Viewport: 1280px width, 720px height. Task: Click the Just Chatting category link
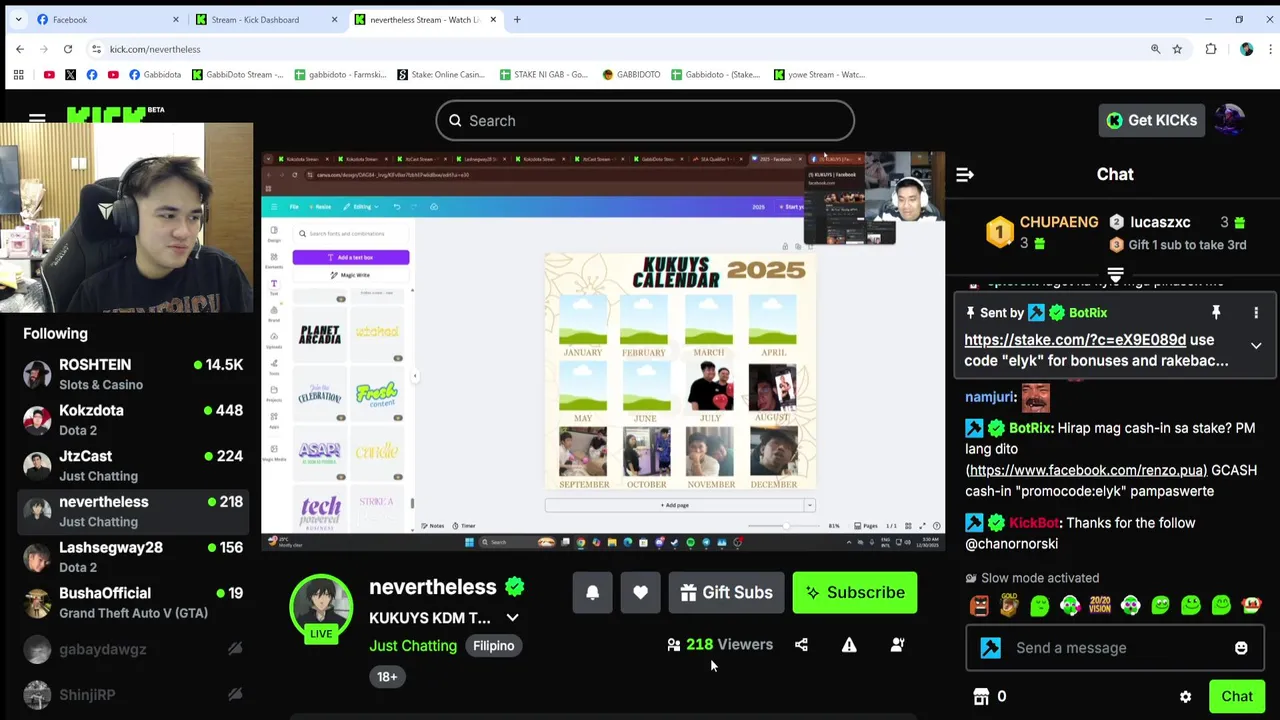pyautogui.click(x=413, y=646)
